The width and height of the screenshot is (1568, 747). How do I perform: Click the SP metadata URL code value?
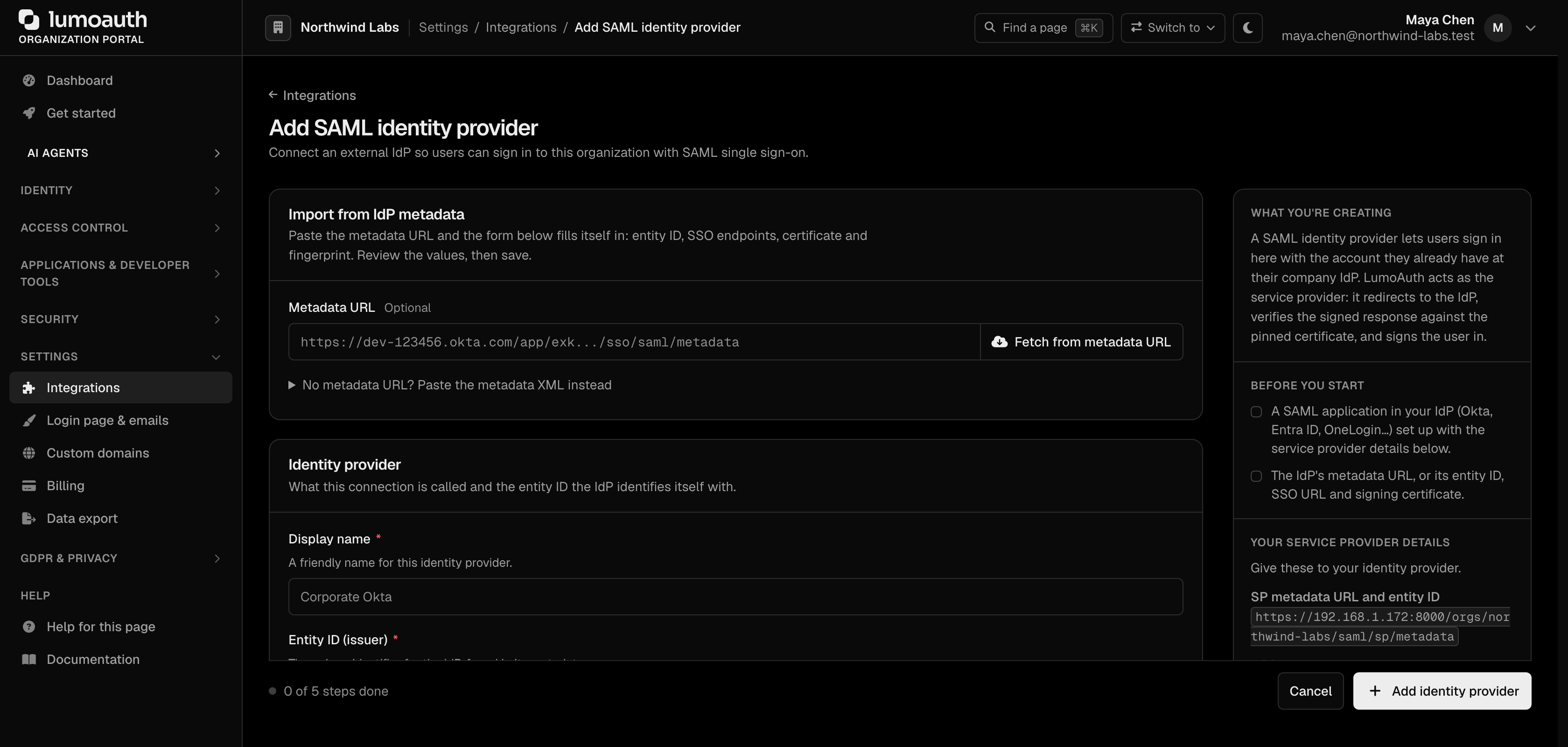(1380, 627)
